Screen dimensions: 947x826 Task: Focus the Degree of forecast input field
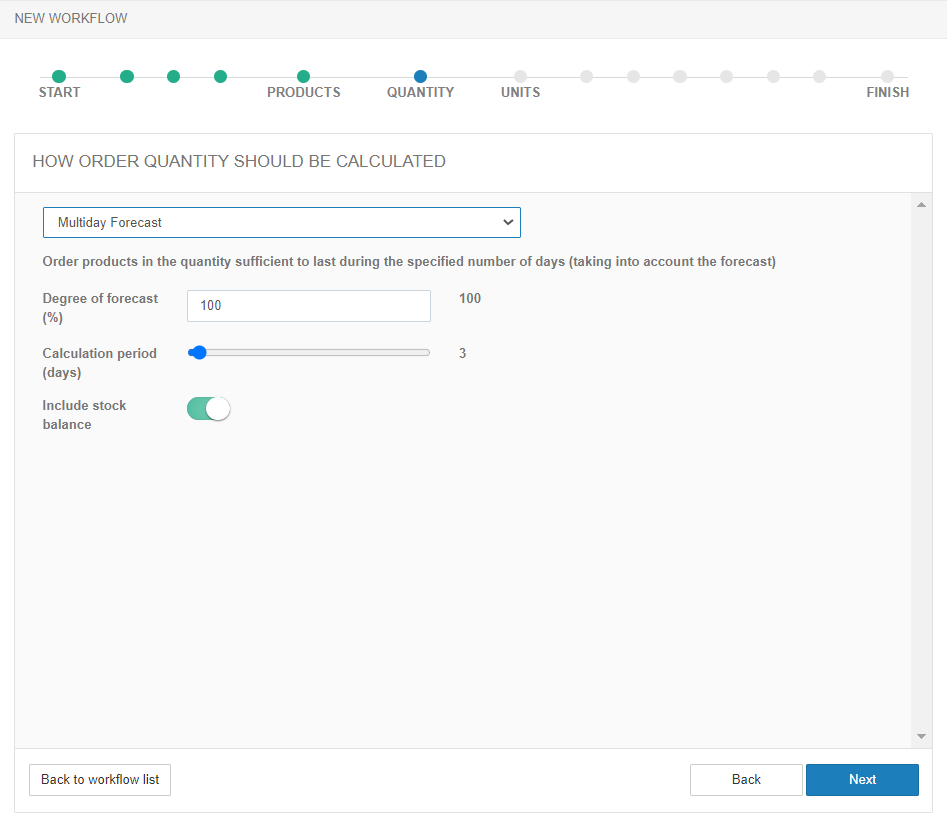(308, 306)
